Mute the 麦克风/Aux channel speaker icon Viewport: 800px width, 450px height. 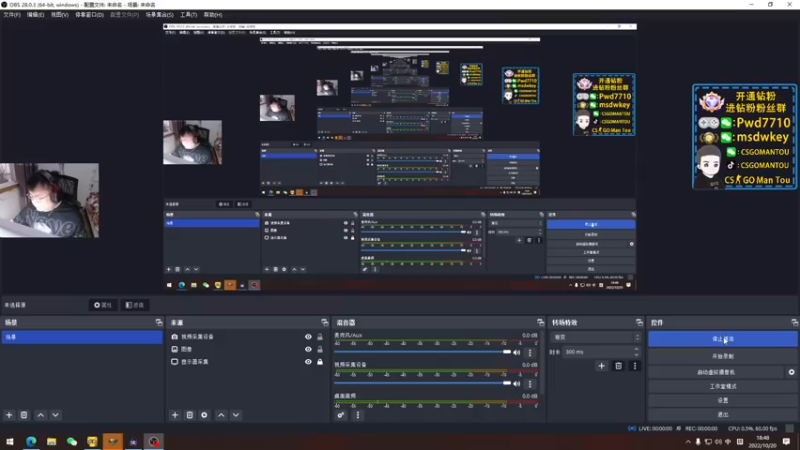pos(517,353)
